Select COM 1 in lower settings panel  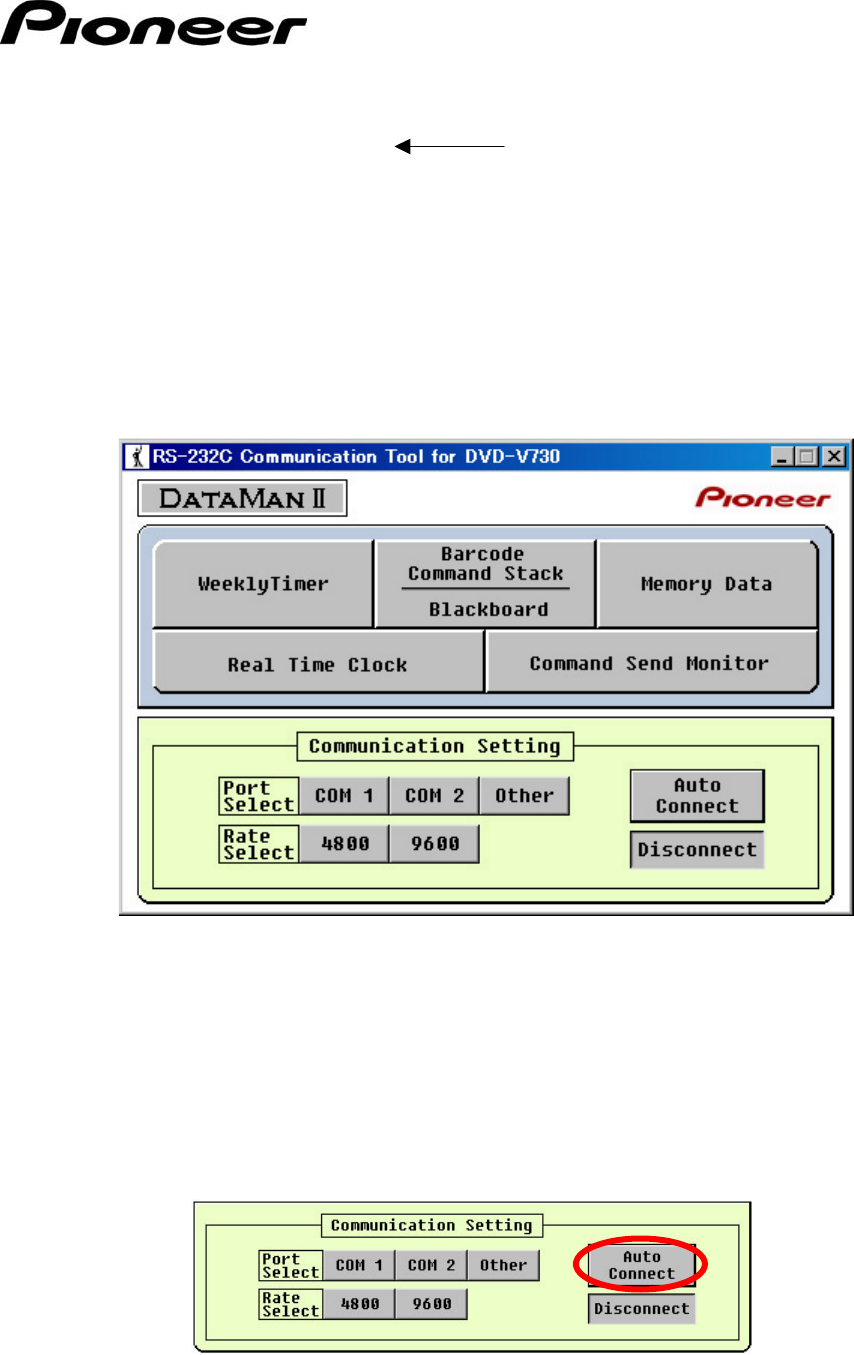point(358,1265)
